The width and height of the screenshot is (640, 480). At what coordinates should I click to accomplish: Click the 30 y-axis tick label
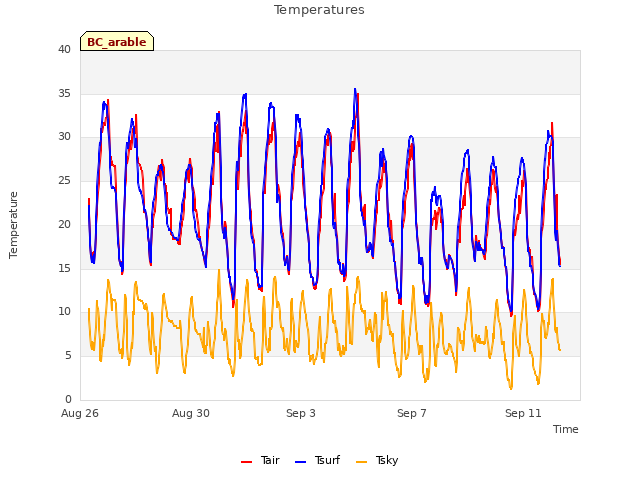[x=64, y=137]
